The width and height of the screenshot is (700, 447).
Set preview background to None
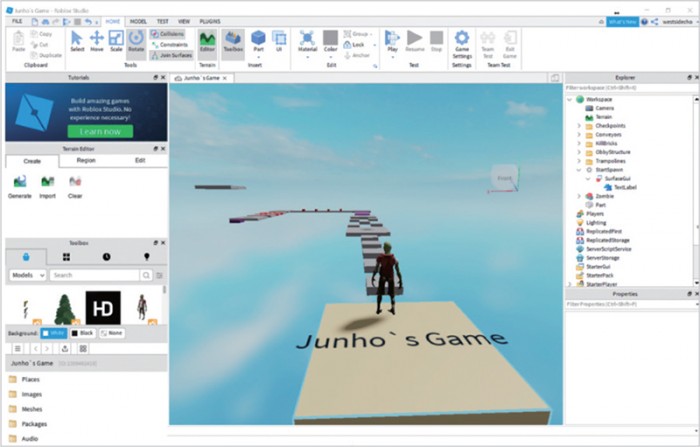(112, 333)
